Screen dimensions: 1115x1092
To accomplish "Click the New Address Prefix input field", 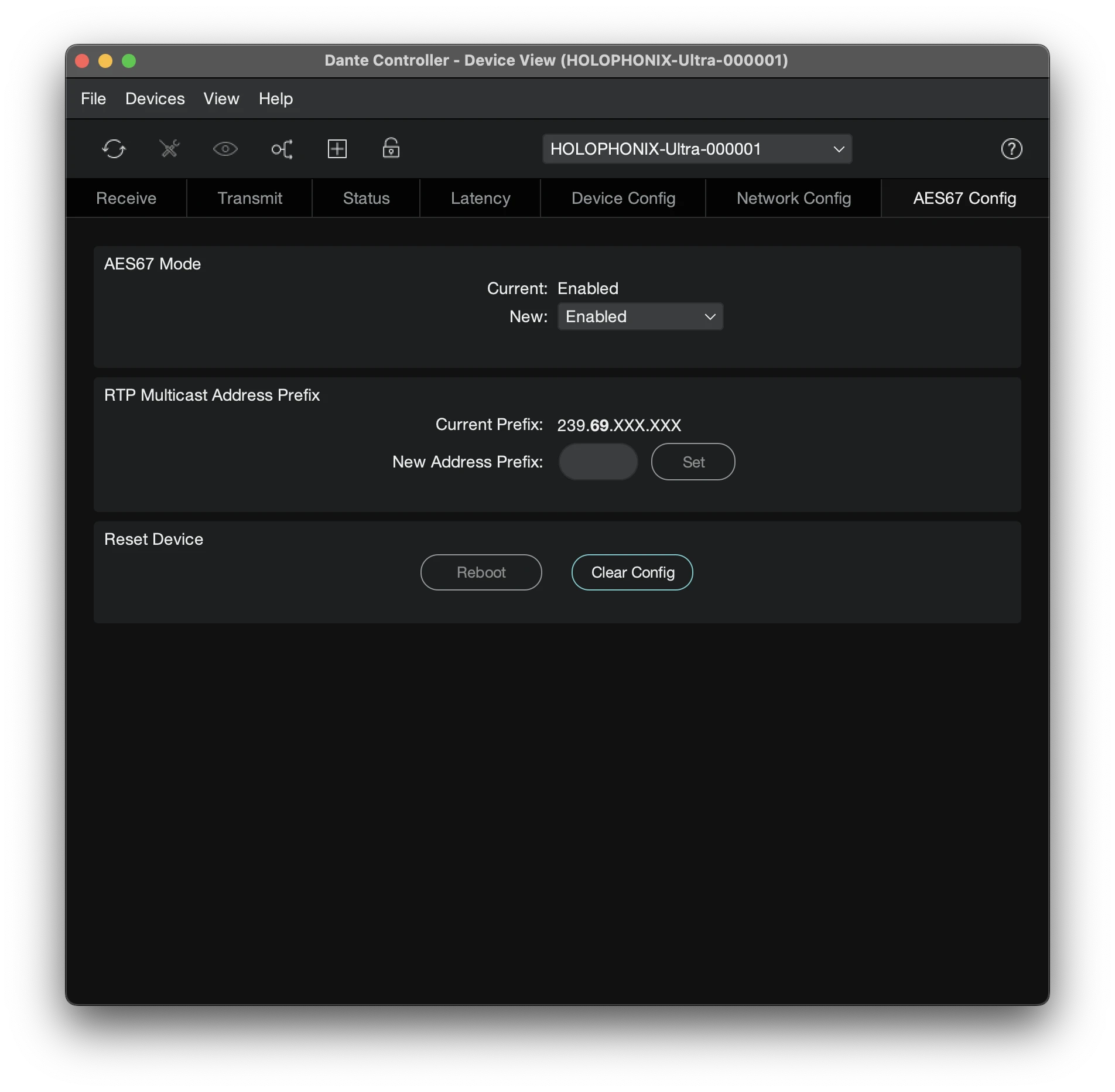I will point(598,462).
